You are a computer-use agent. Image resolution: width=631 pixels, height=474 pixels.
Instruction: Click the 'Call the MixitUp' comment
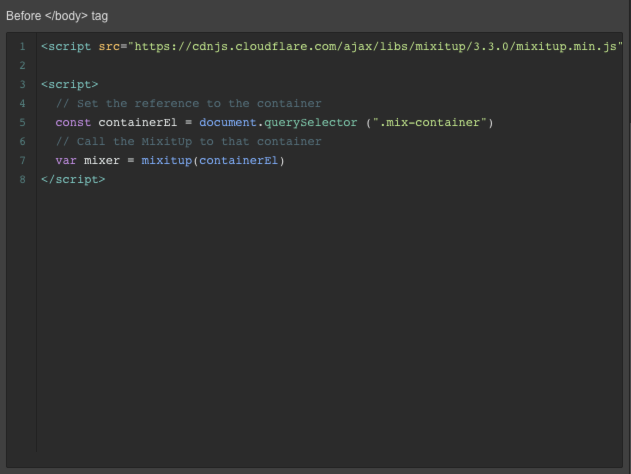[188, 142]
